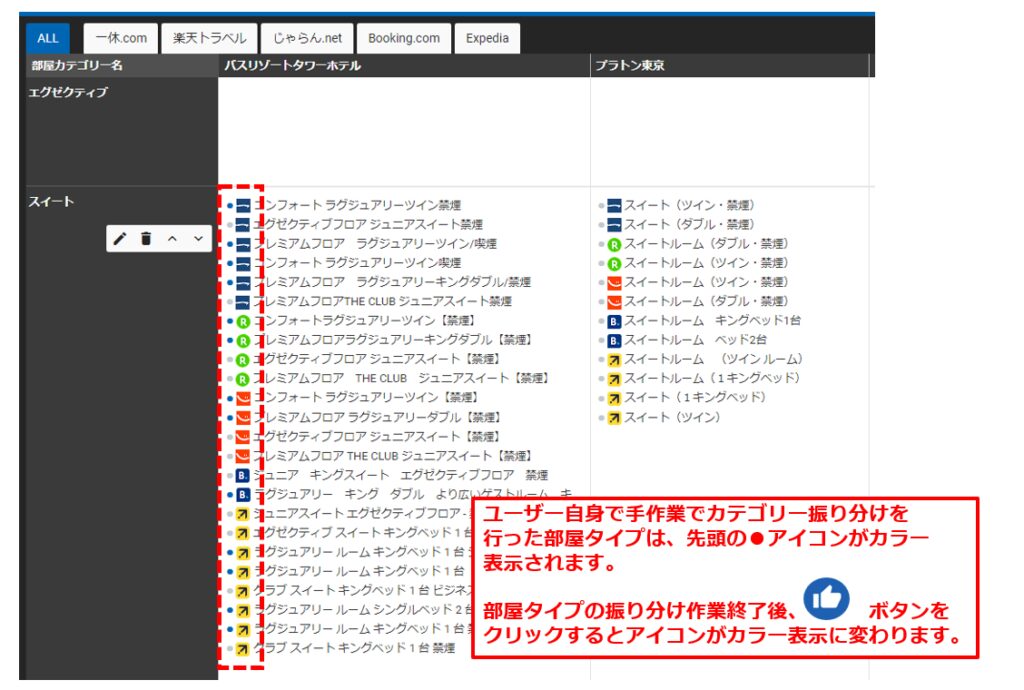1024x690 pixels.
Task: Select the スイート category name in the left column
Action: tap(52, 202)
